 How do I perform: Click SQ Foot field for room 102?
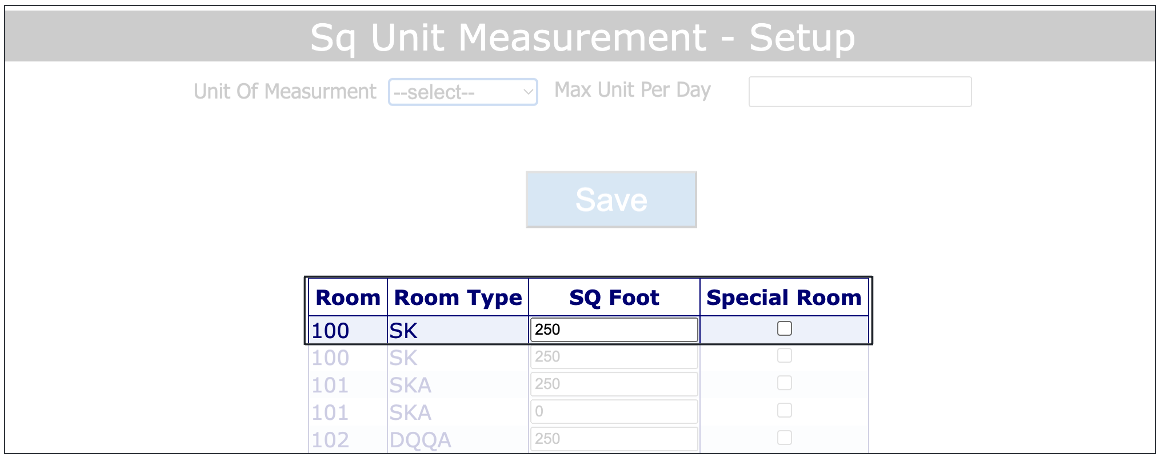(614, 438)
